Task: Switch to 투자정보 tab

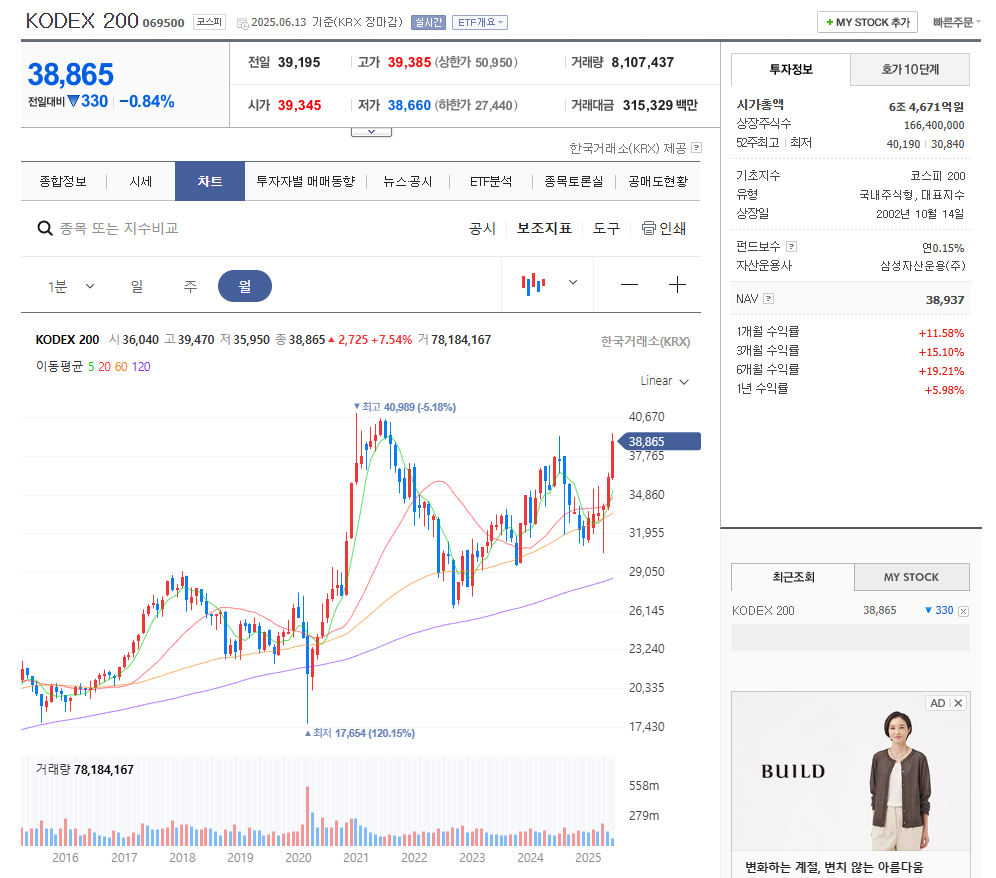Action: 791,69
